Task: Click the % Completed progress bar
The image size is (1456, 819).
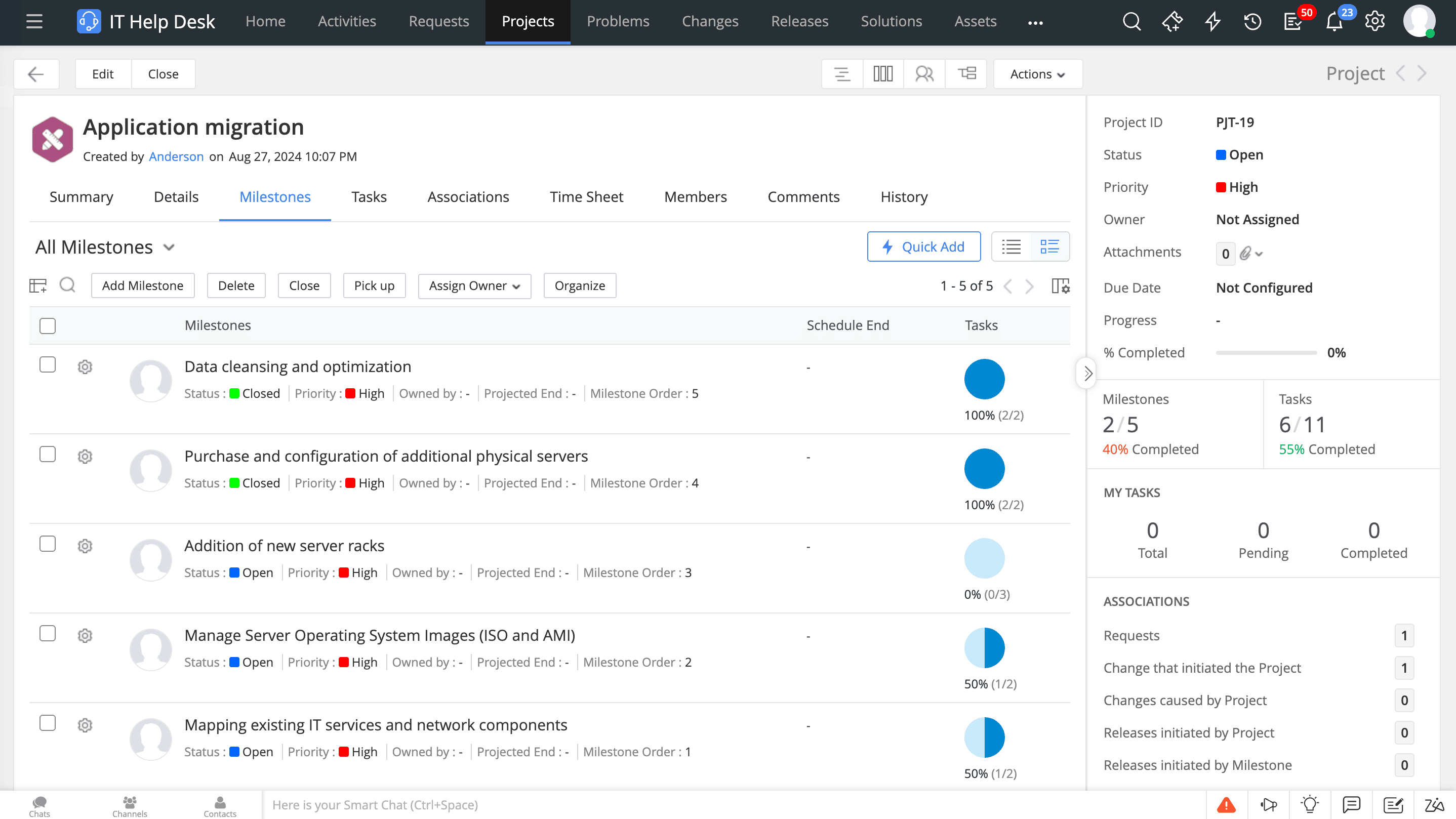Action: (1266, 353)
